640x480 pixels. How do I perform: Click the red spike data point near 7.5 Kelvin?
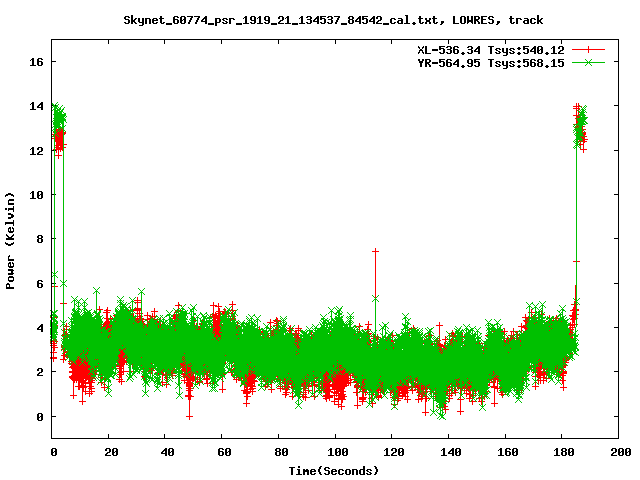[375, 251]
